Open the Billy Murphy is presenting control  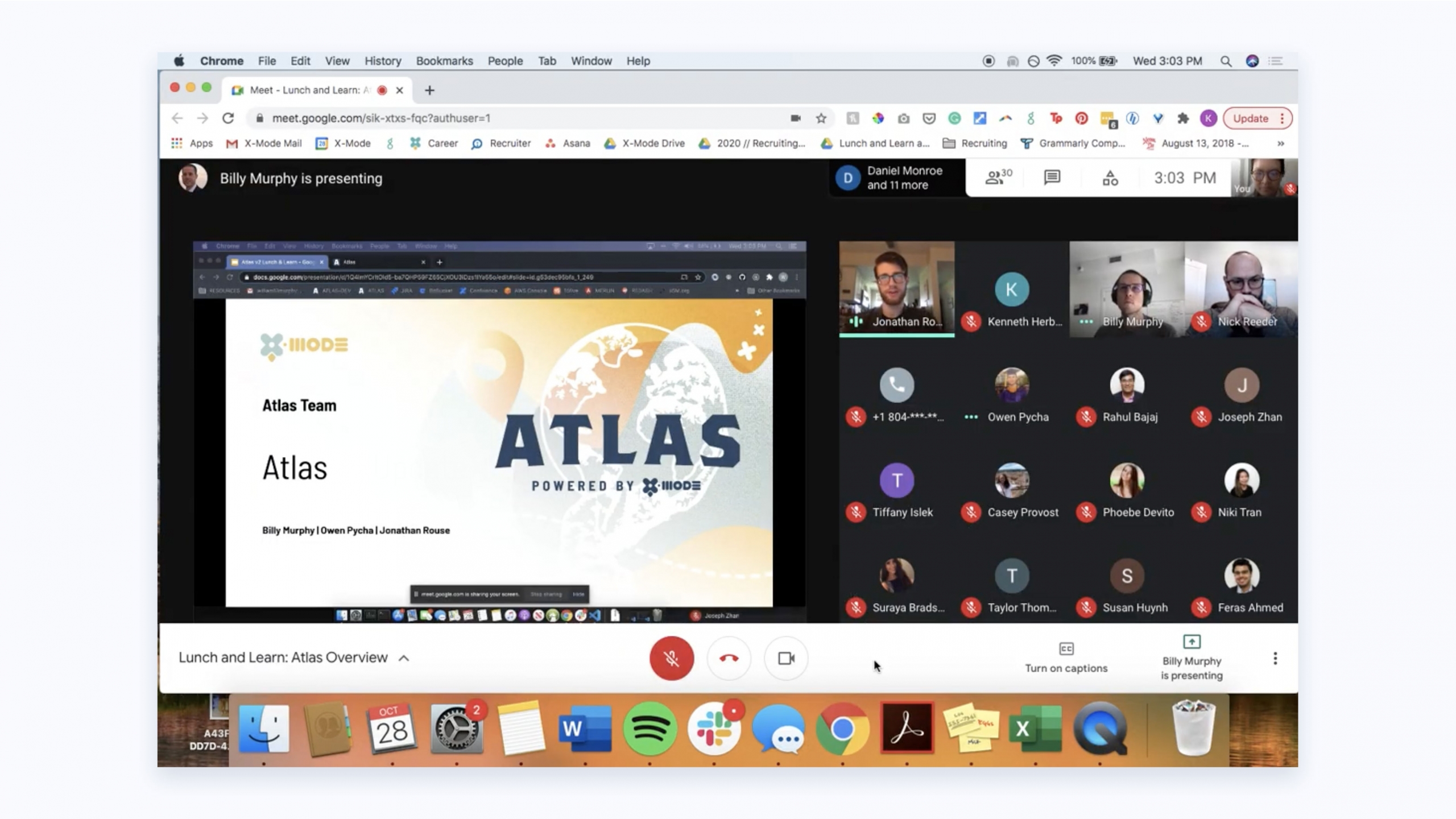pos(1192,658)
